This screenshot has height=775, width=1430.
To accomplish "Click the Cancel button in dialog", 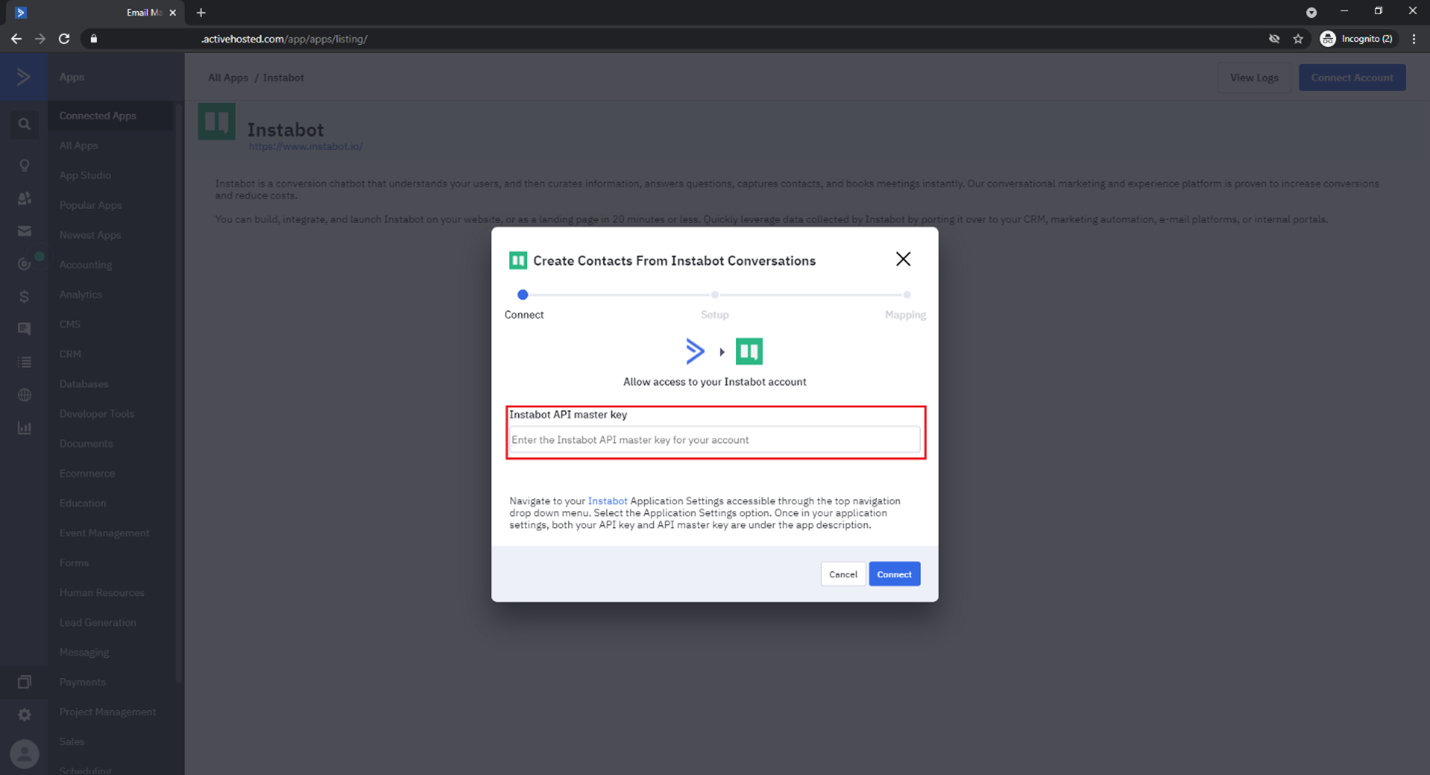I will [843, 574].
